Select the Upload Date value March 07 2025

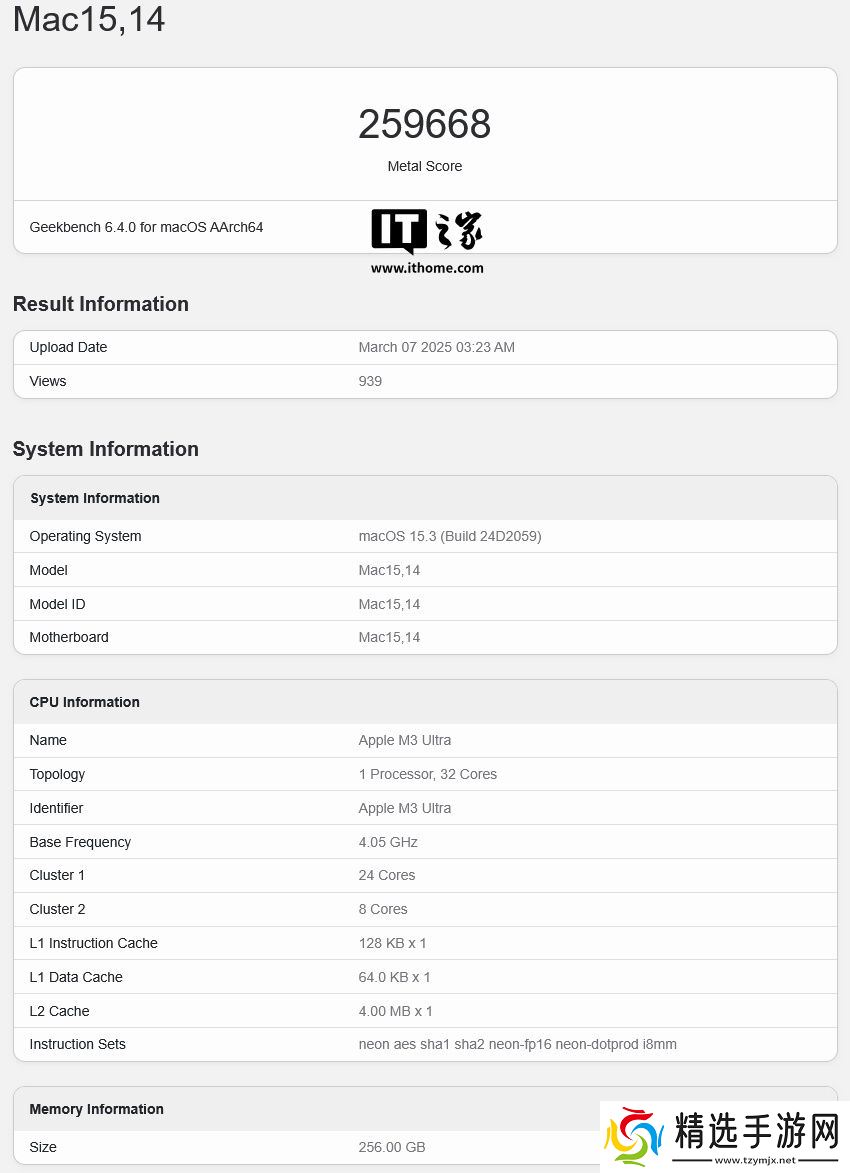pos(436,347)
